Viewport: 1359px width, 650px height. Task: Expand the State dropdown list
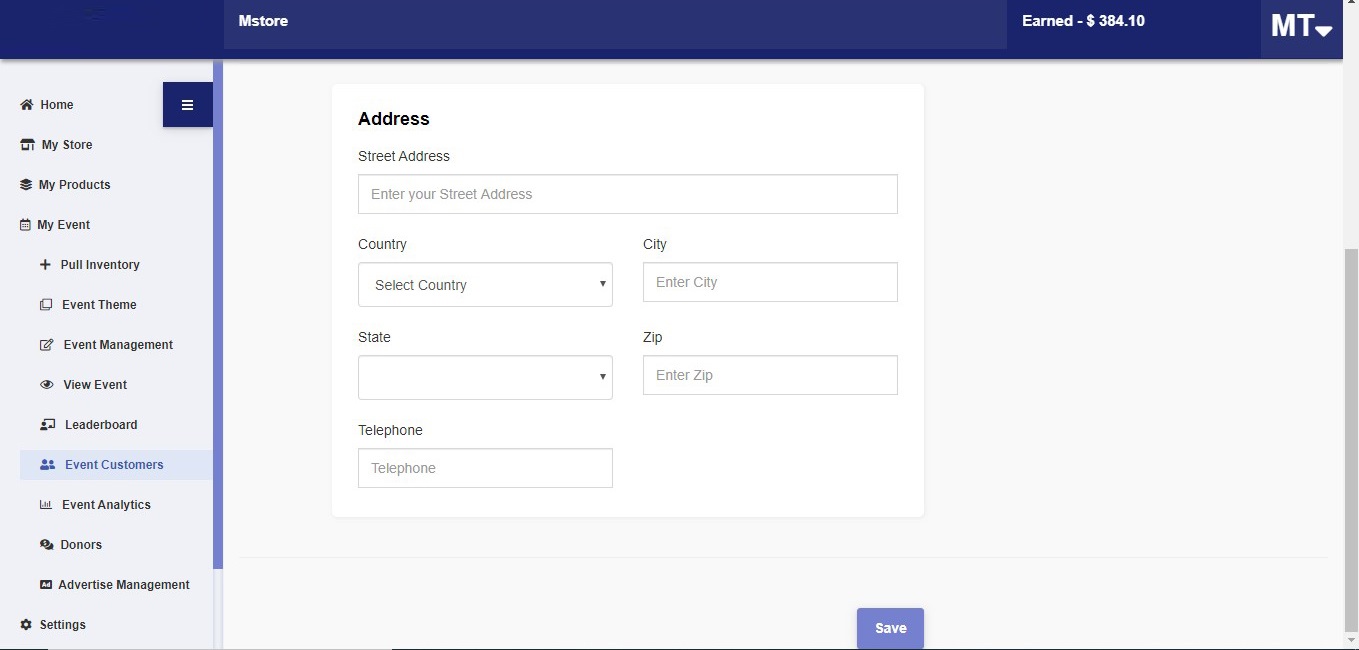(485, 378)
